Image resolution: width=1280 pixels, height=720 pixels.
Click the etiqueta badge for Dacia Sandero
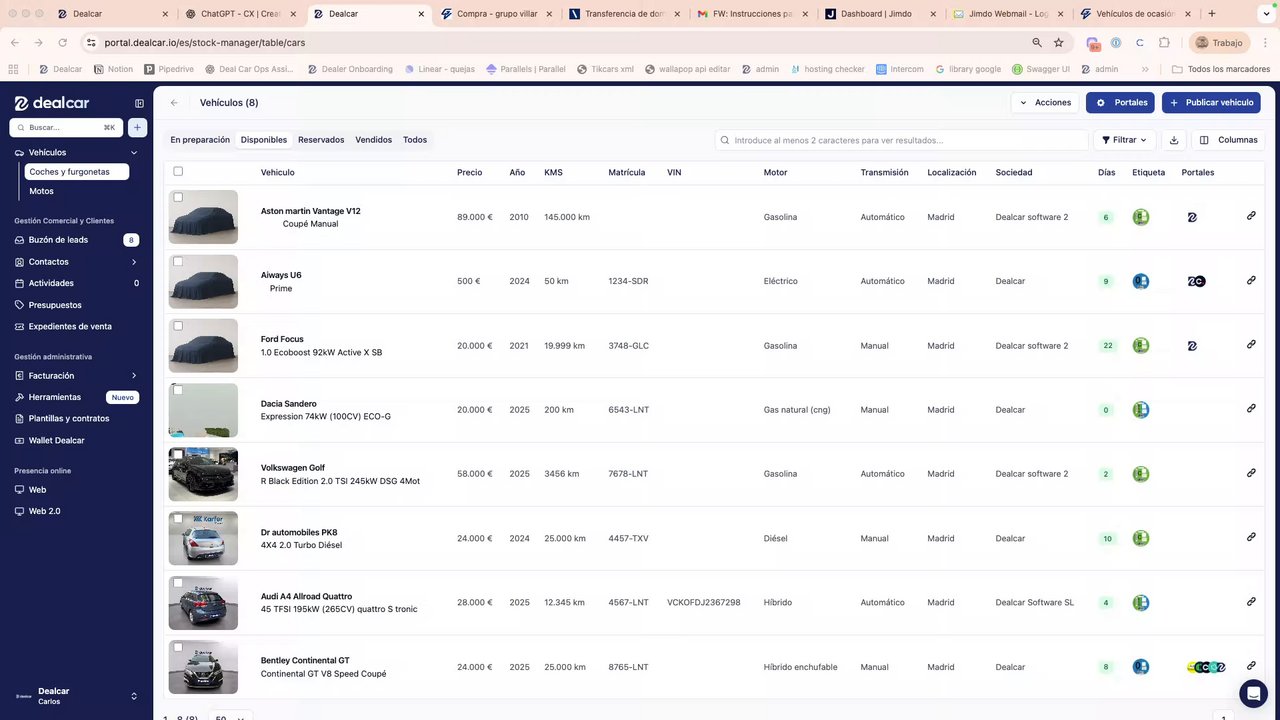click(1140, 410)
